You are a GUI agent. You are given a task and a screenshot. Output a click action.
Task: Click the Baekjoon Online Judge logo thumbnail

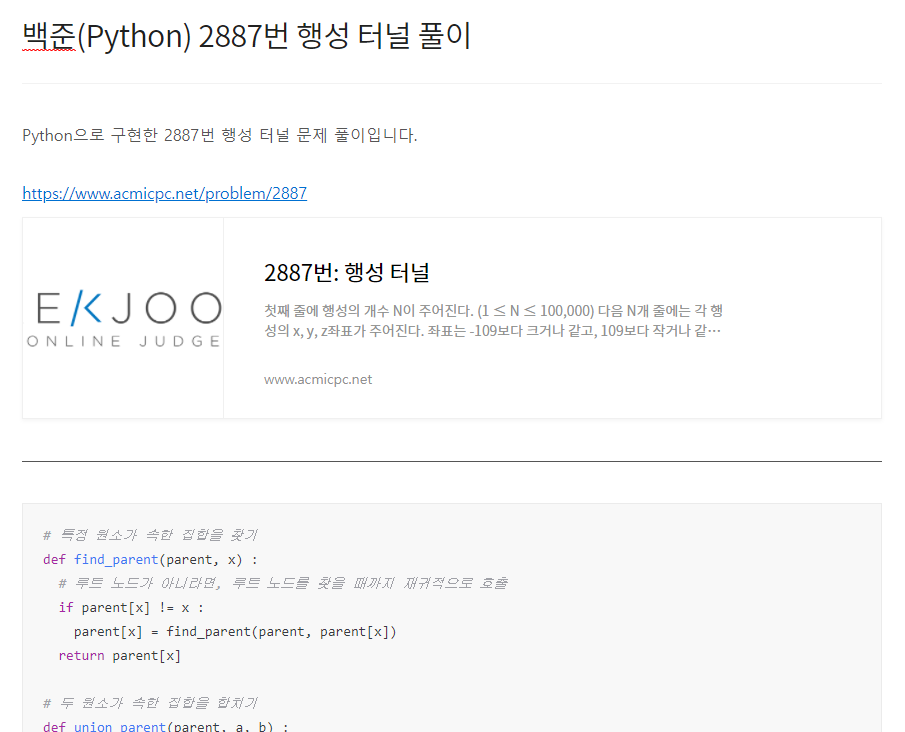(123, 318)
